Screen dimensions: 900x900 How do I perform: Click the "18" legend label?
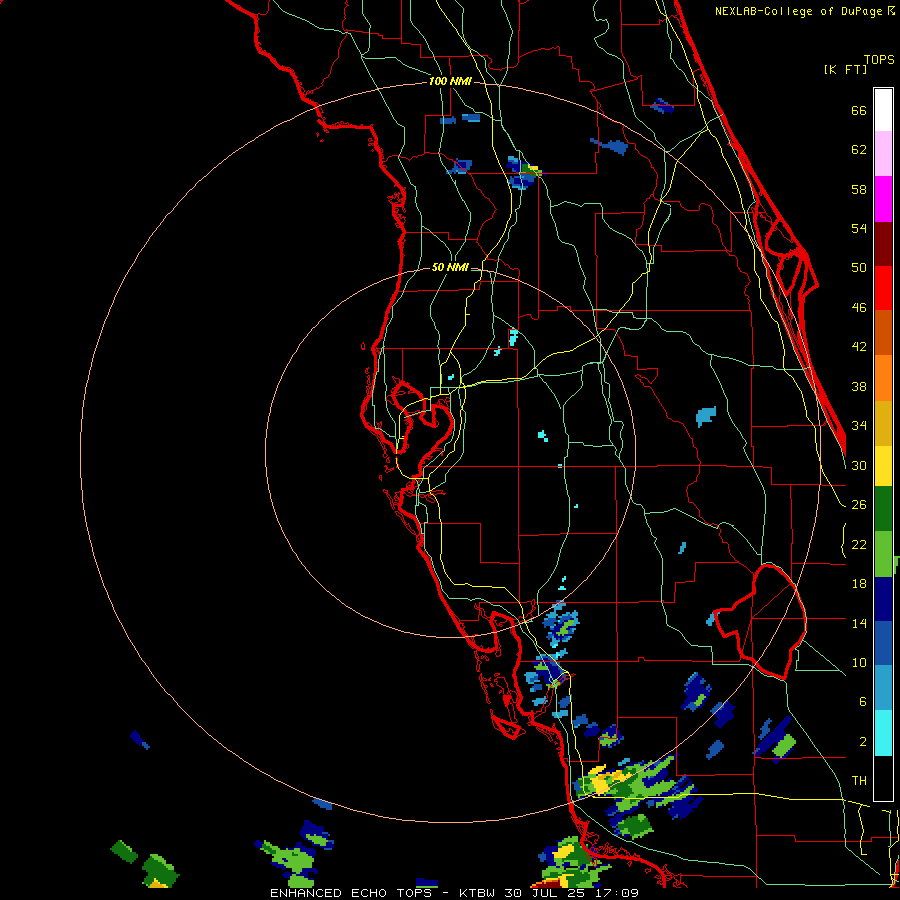[x=859, y=584]
